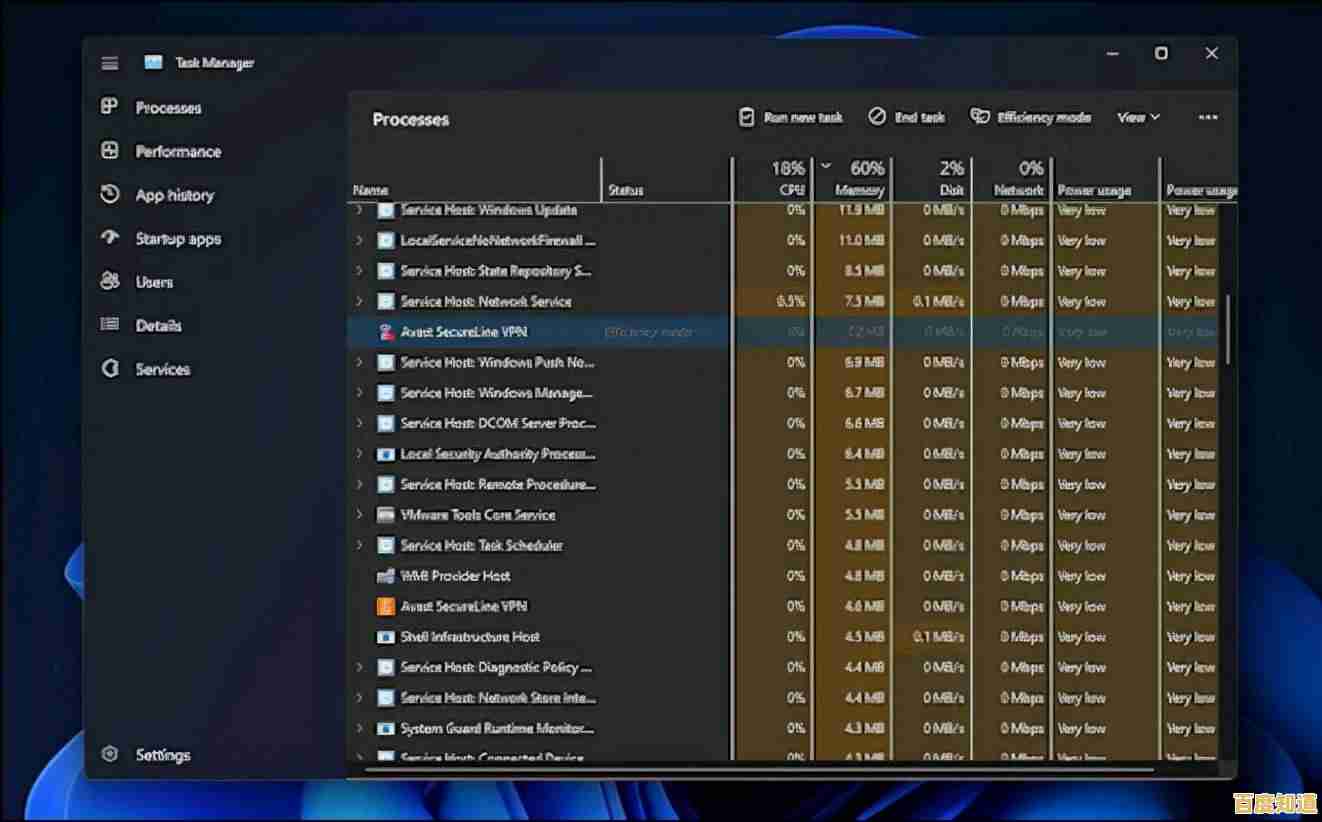Click the End task button
This screenshot has height=822, width=1322.
click(x=906, y=117)
